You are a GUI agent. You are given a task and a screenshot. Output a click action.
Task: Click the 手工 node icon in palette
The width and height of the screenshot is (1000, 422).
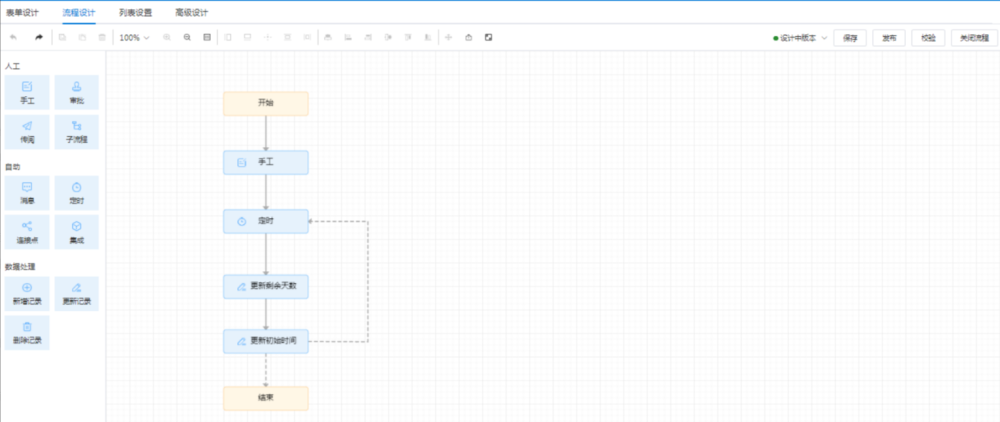pos(27,87)
